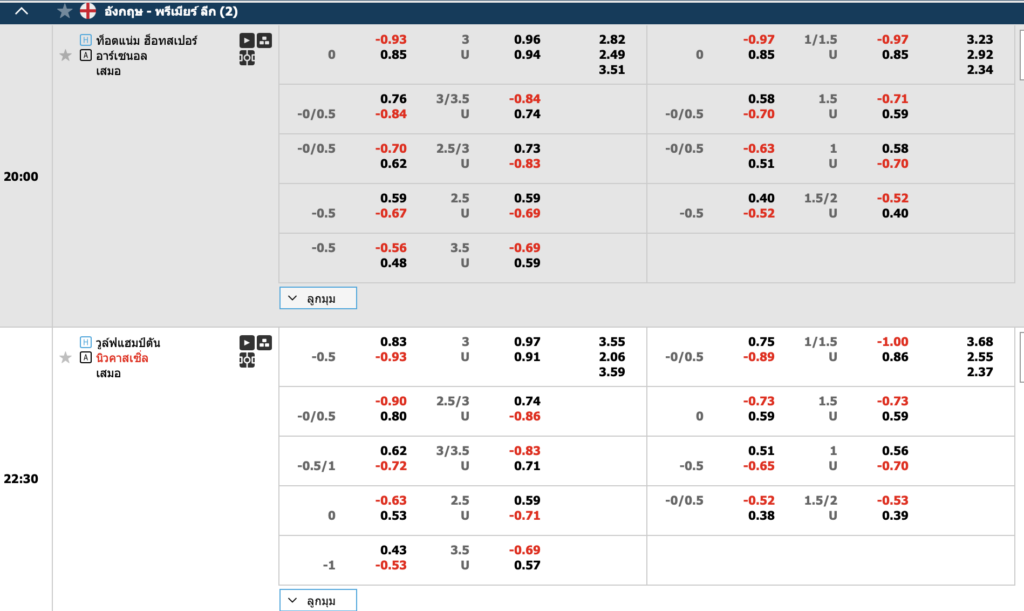Screen dimensions: 1024x611
Task: Bet over 3 goals at 0.96
Action: pos(527,40)
